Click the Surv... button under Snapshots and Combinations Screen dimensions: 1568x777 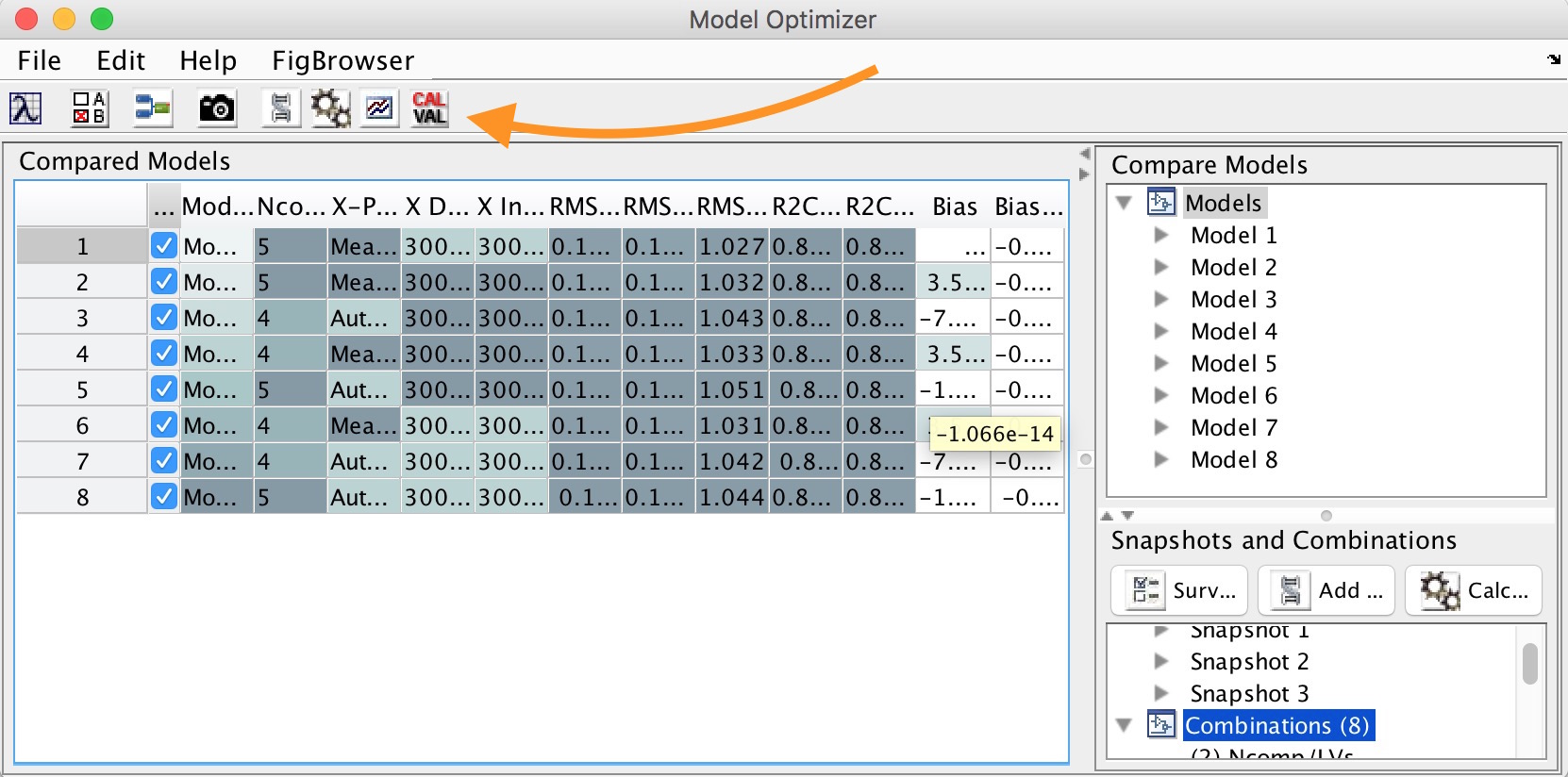pos(1179,590)
